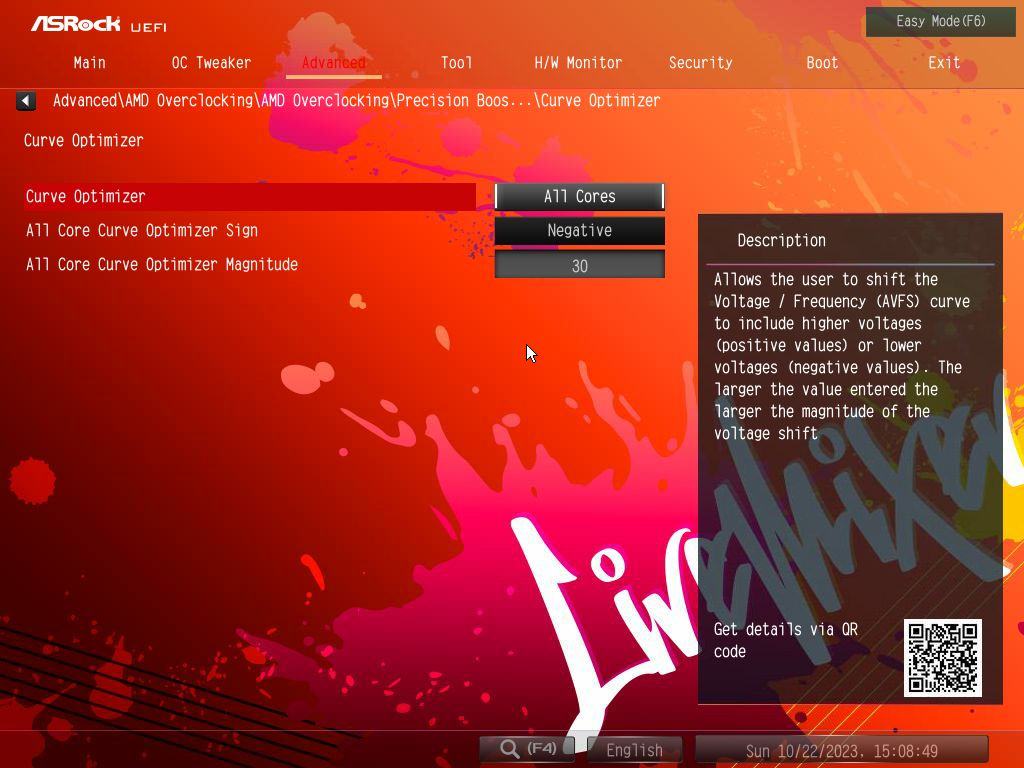
Task: Select All Core Curve Optimizer Magnitude row
Action: (249, 264)
